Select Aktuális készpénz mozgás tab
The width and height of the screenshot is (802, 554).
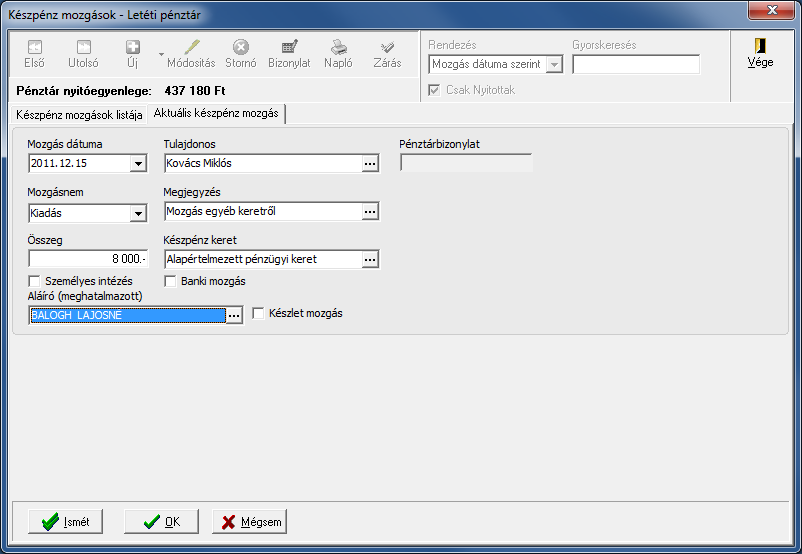[216, 113]
